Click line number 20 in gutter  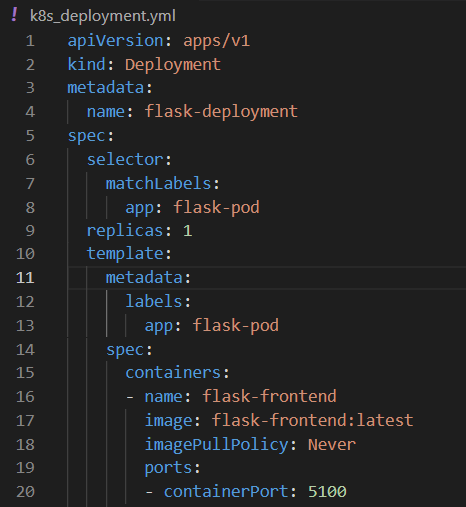[x=25, y=492]
